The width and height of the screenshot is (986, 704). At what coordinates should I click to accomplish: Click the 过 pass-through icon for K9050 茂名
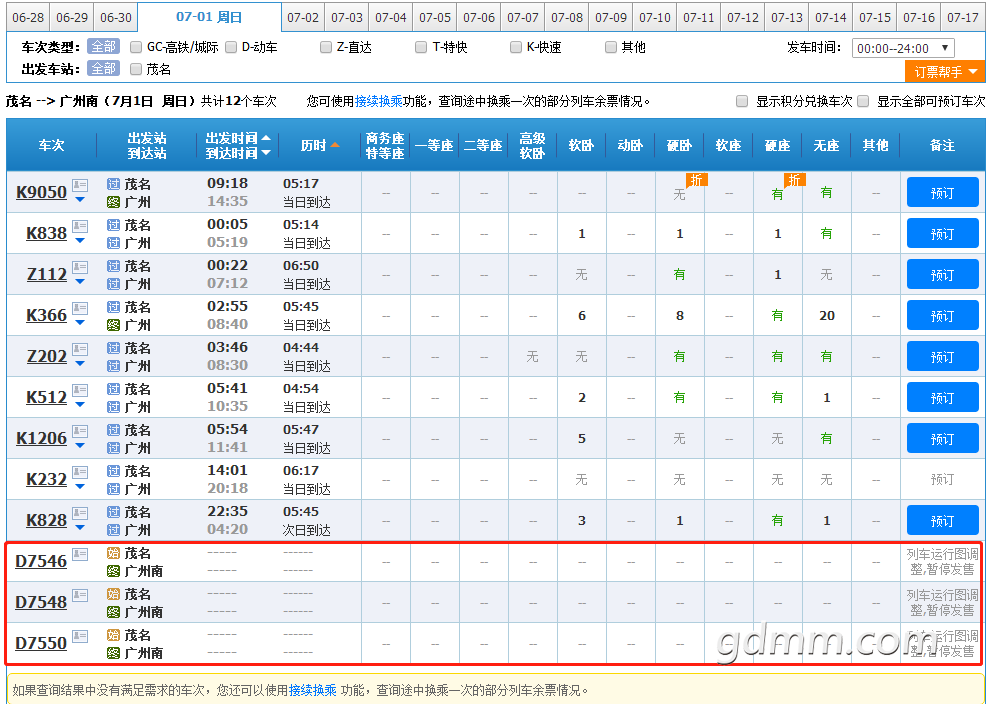tap(113, 184)
